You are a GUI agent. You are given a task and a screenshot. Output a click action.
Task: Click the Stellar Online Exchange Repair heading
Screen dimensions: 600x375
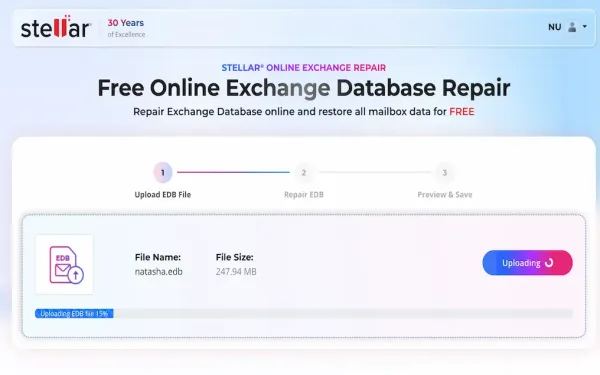point(304,68)
